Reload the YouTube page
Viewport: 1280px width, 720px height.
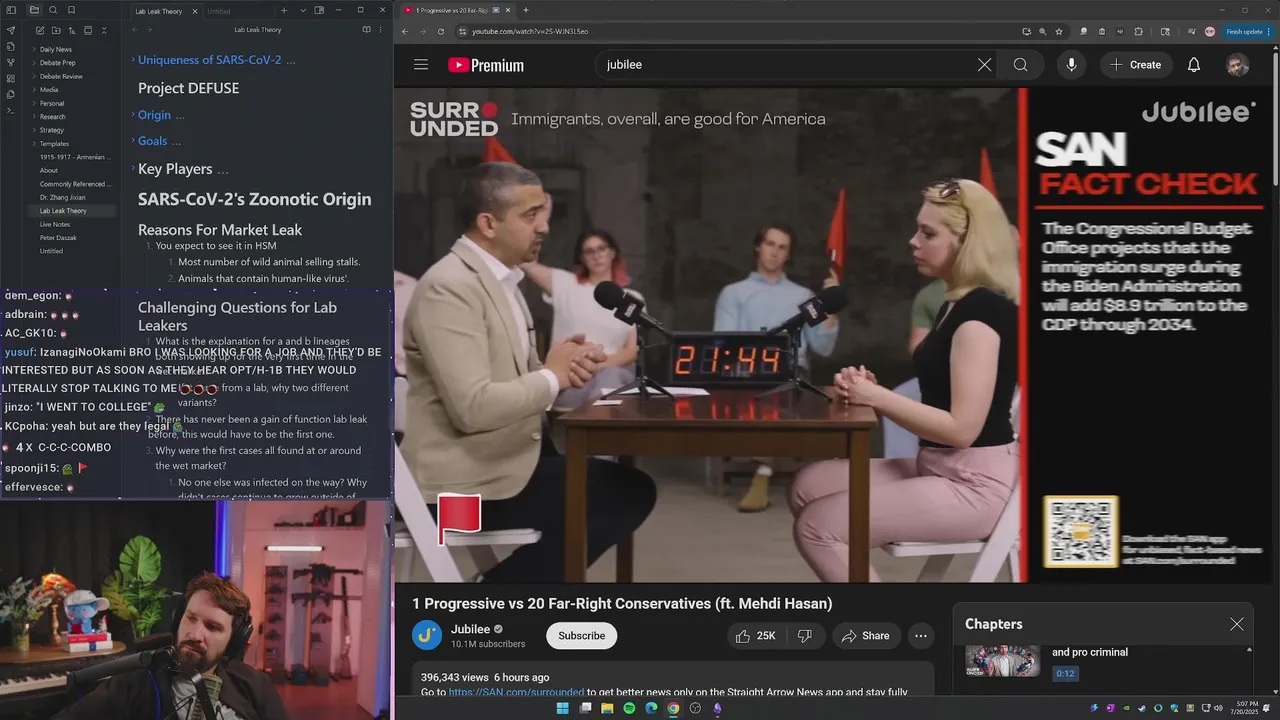click(440, 31)
